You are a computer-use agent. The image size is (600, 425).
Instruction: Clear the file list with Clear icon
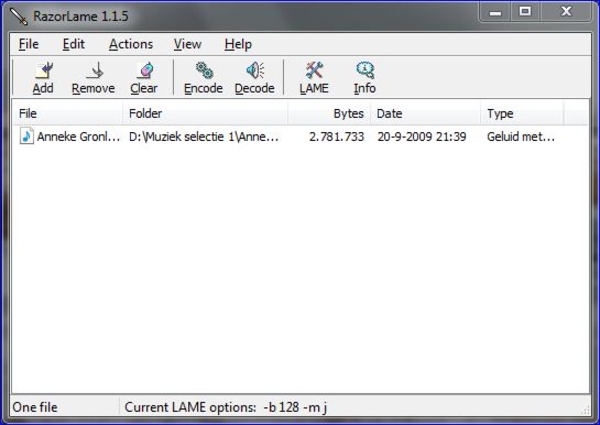145,70
